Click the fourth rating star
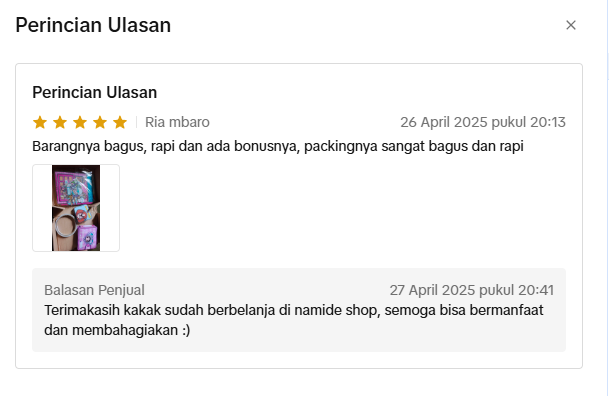609x396 pixels. click(100, 122)
